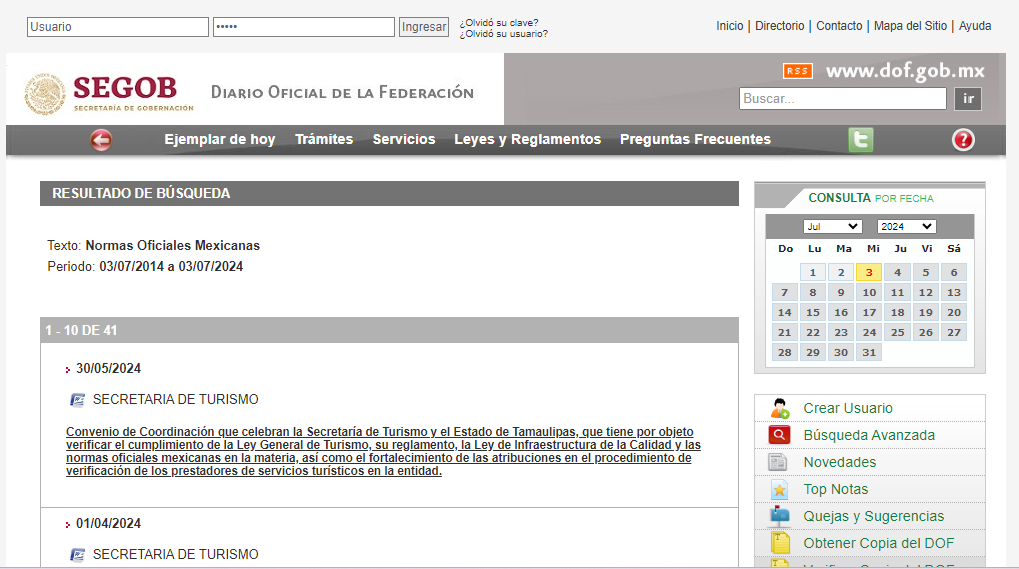Open Obtener Copia del DOF link
1019x569 pixels.
(879, 543)
